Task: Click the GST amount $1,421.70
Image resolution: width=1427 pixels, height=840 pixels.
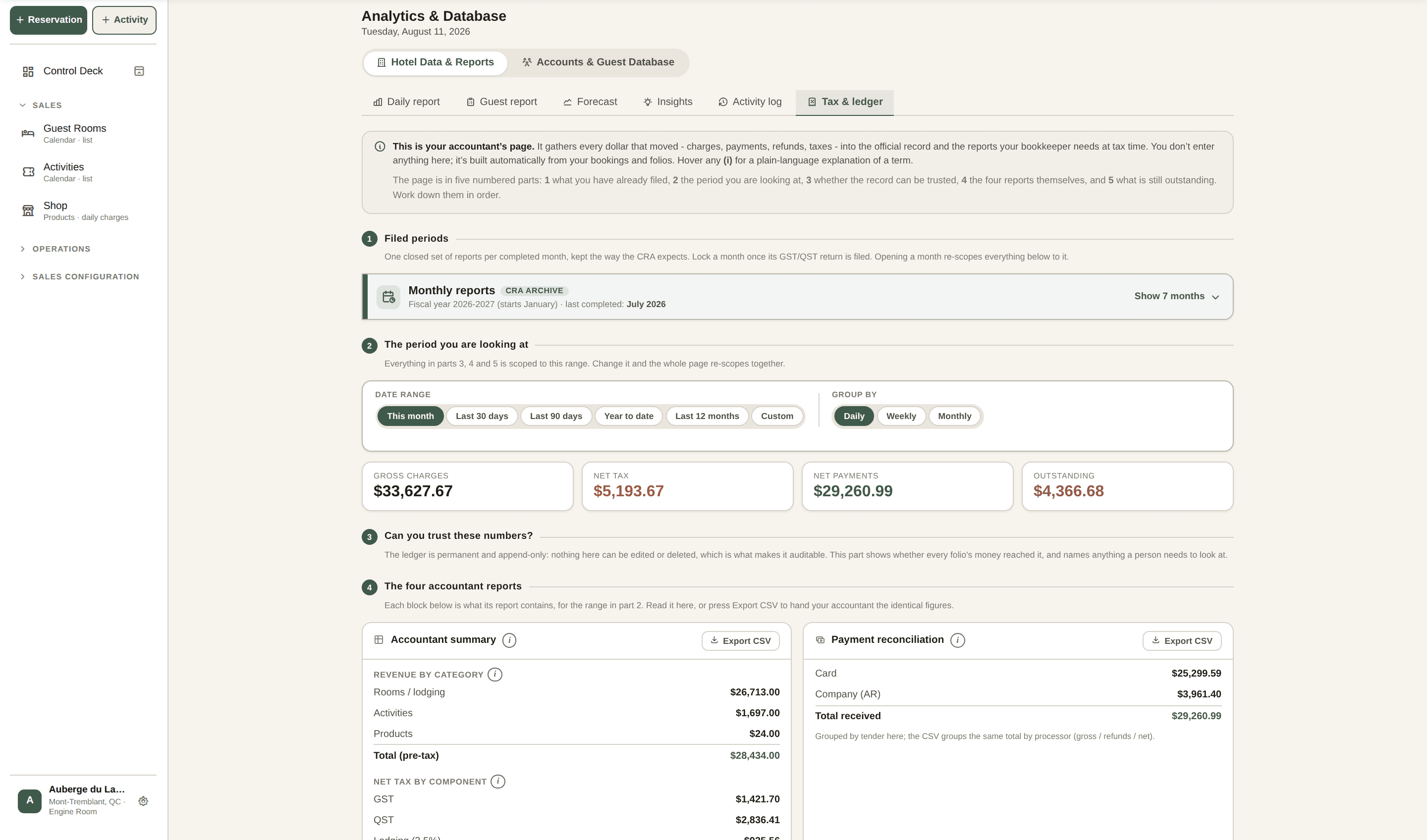Action: pyautogui.click(x=757, y=799)
